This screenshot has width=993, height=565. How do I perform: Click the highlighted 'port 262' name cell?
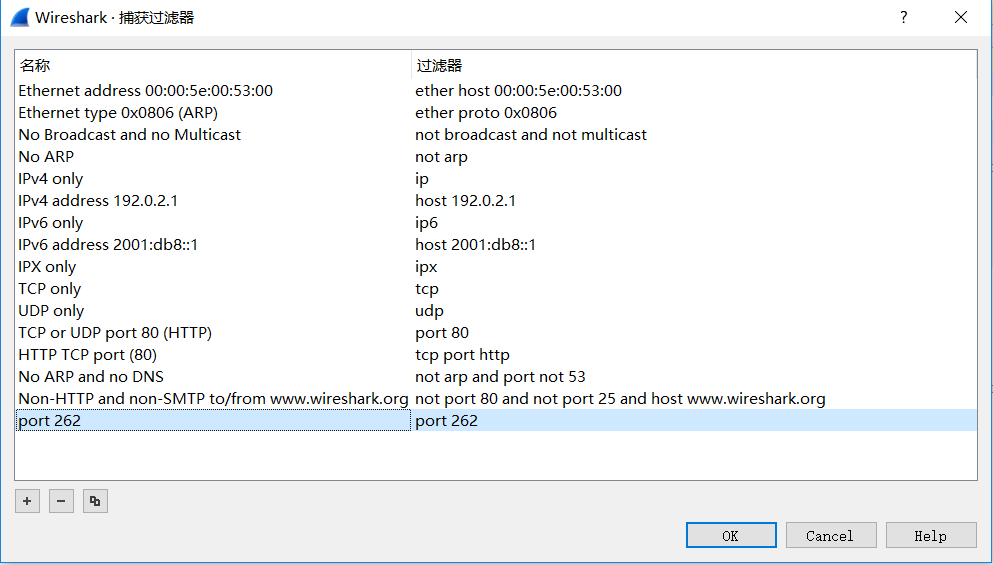(213, 421)
